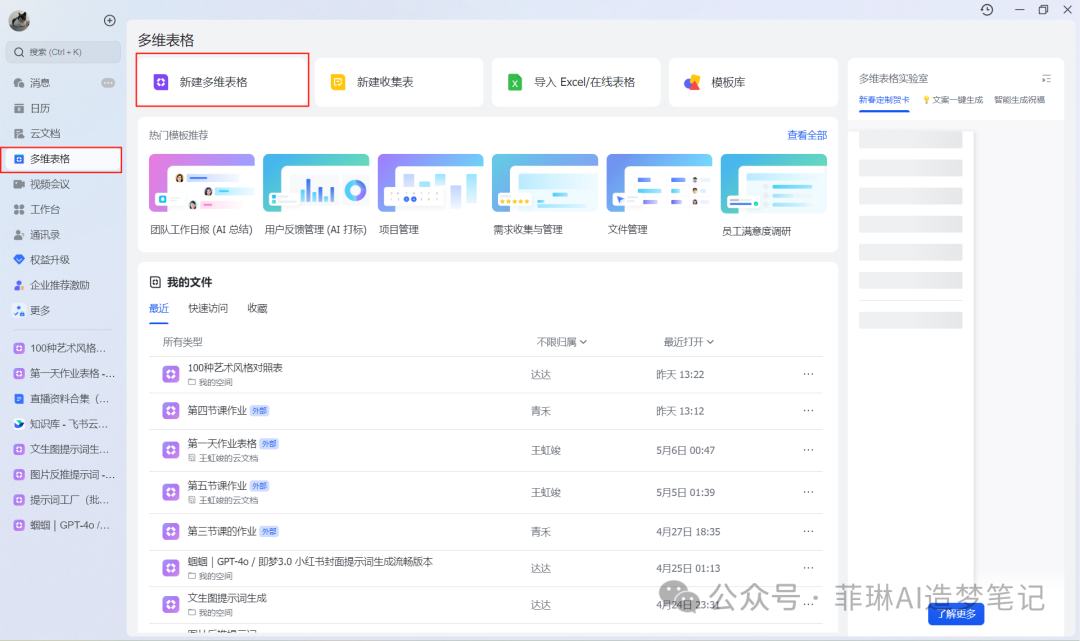Open file 文生图提示词生成 in list
The image size is (1080, 641).
pyautogui.click(x=227, y=598)
